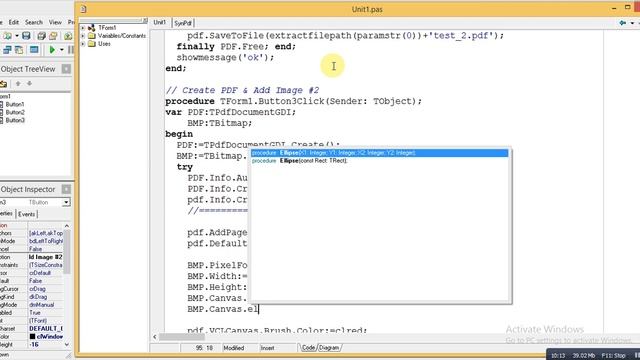The width and height of the screenshot is (640, 360).
Task: Click the Button3Click procedure declaration line
Action: click(x=293, y=101)
